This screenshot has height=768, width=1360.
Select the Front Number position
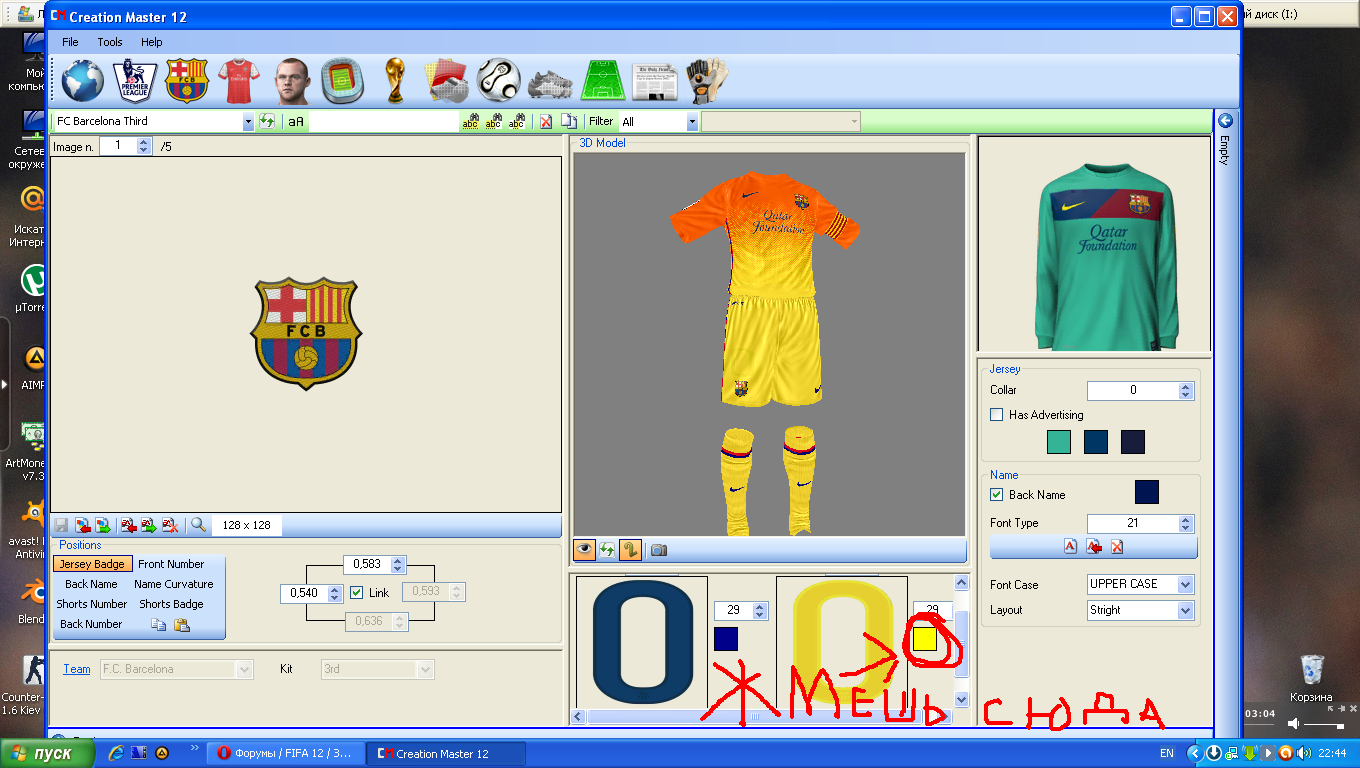(x=171, y=564)
